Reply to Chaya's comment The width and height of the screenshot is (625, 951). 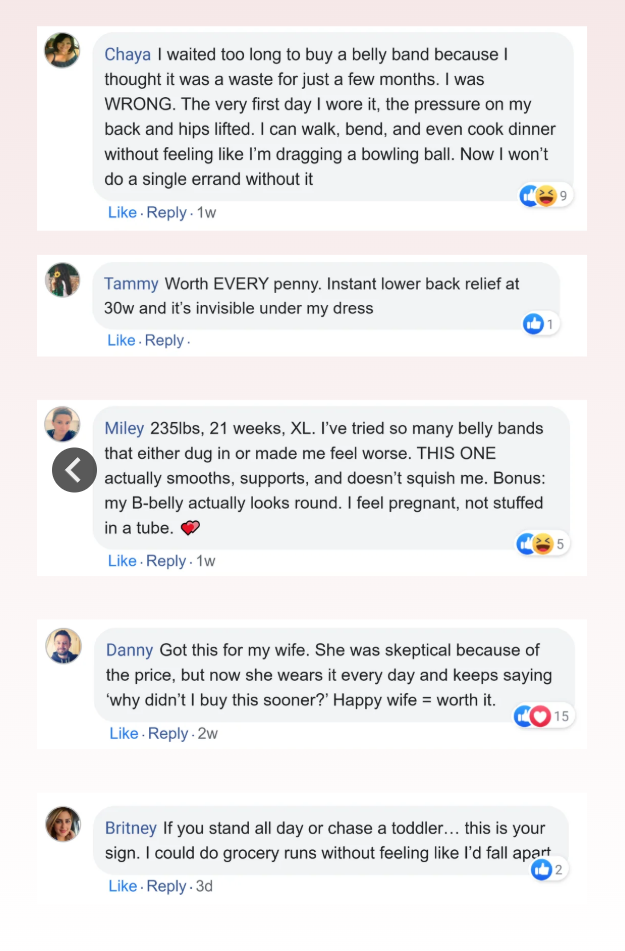click(x=166, y=213)
